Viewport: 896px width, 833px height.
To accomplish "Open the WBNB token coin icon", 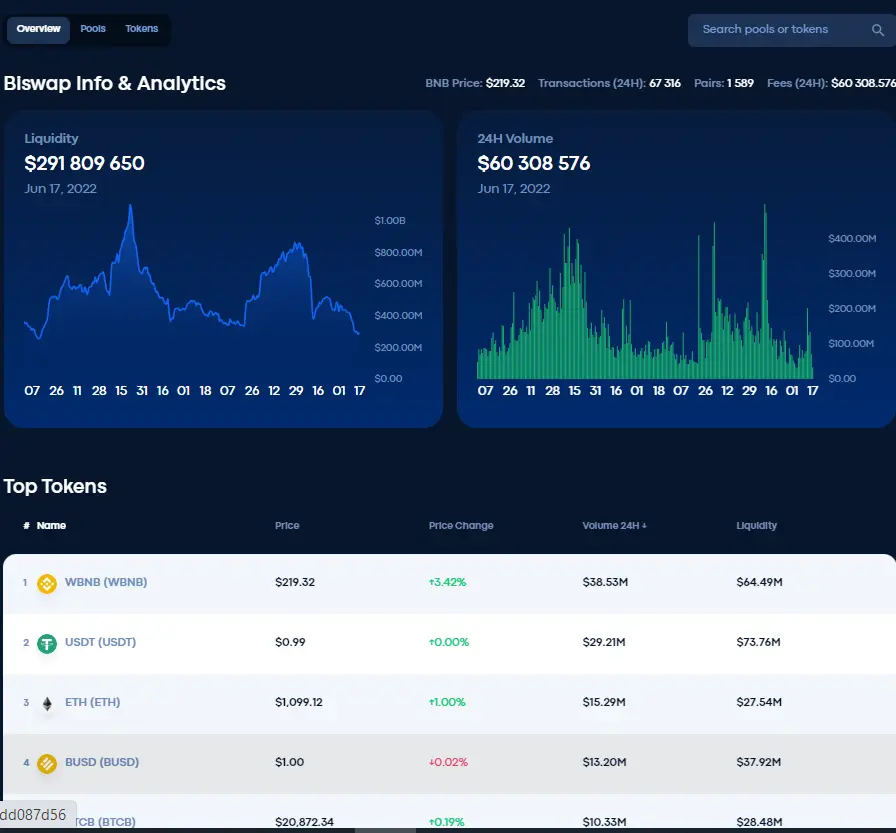I will coord(47,583).
